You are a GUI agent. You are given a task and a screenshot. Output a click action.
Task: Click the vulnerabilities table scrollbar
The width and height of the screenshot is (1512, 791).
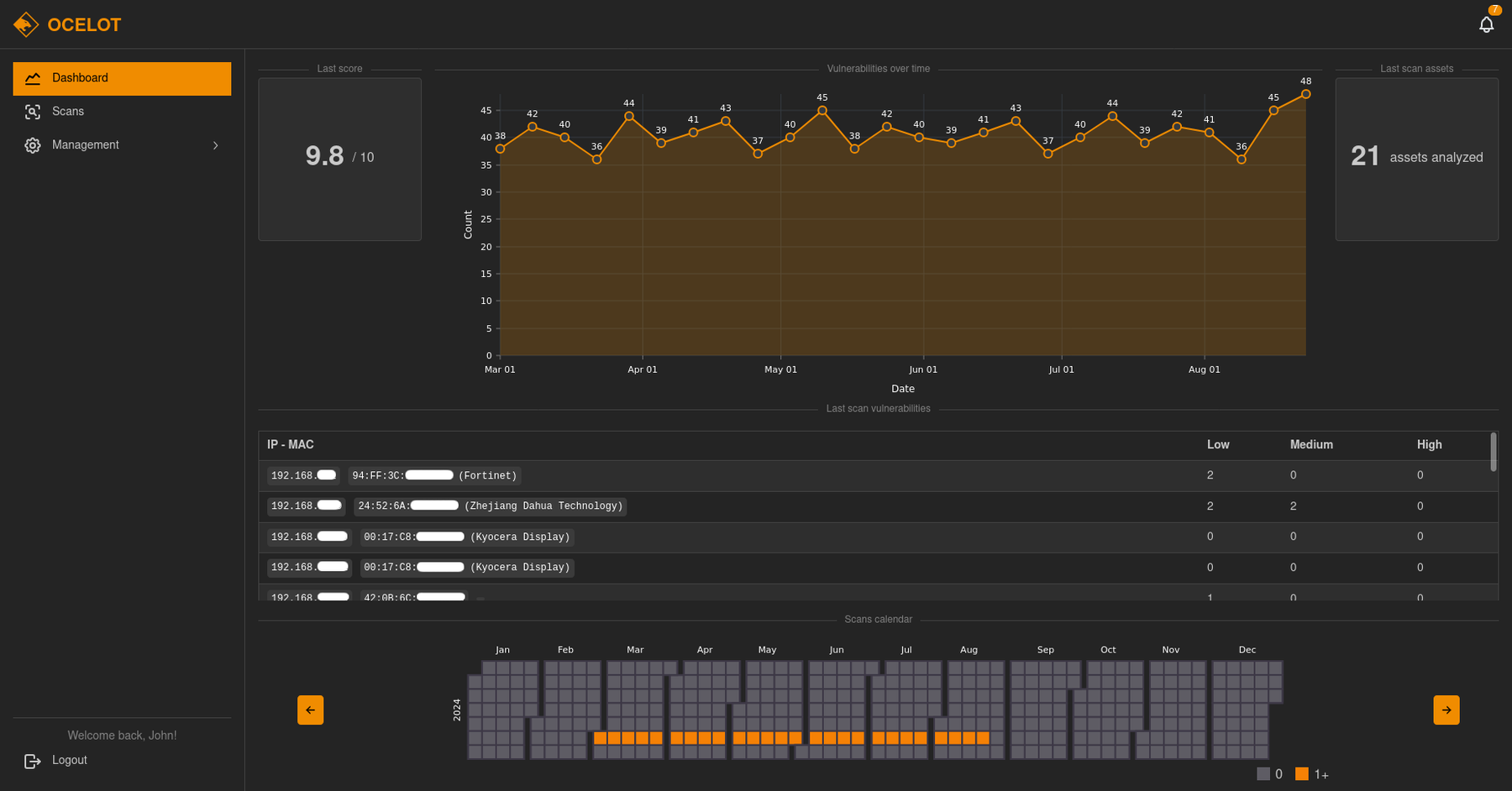(x=1493, y=452)
